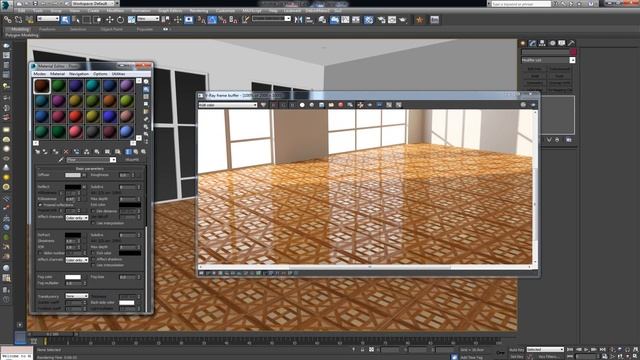
Task: Open the Customize menu
Action: pyautogui.click(x=225, y=11)
